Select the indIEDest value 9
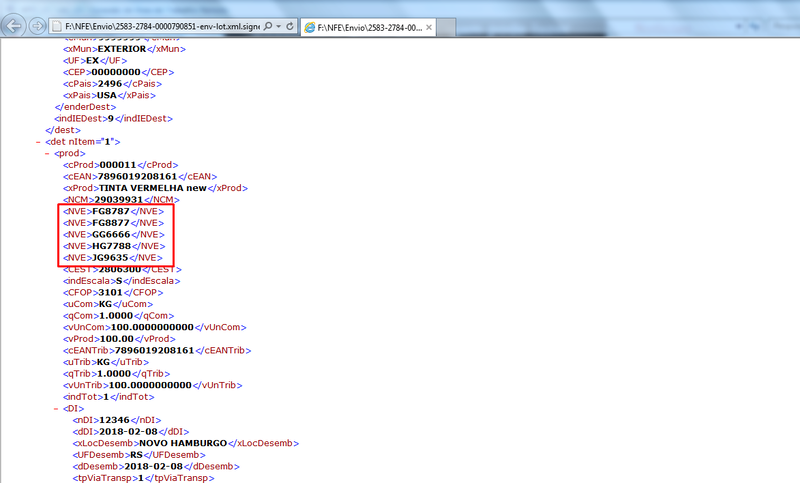800x483 pixels. pyautogui.click(x=111, y=119)
